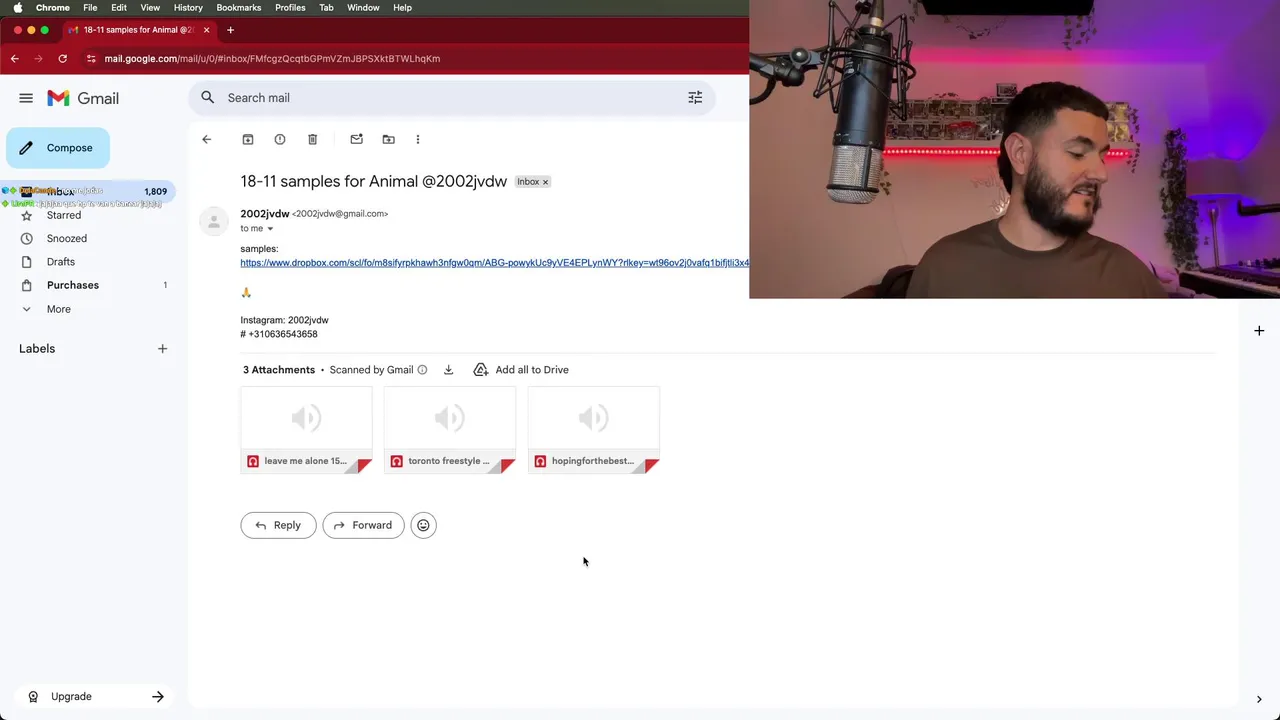Open 'hopingforthebest' audio attachment
The image size is (1280, 720).
(x=593, y=430)
